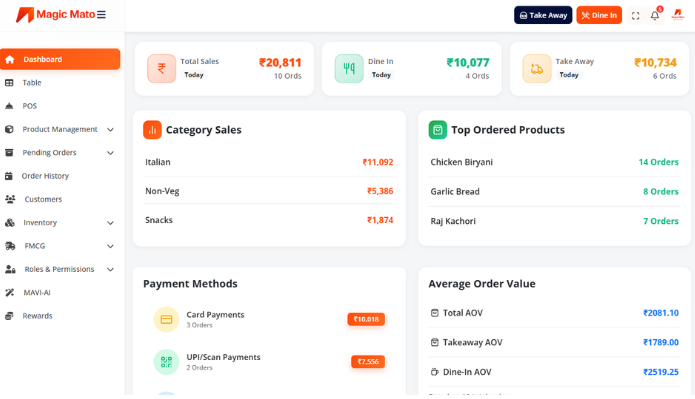
Task: Click the ₹20,811 total sales value
Action: [280, 63]
